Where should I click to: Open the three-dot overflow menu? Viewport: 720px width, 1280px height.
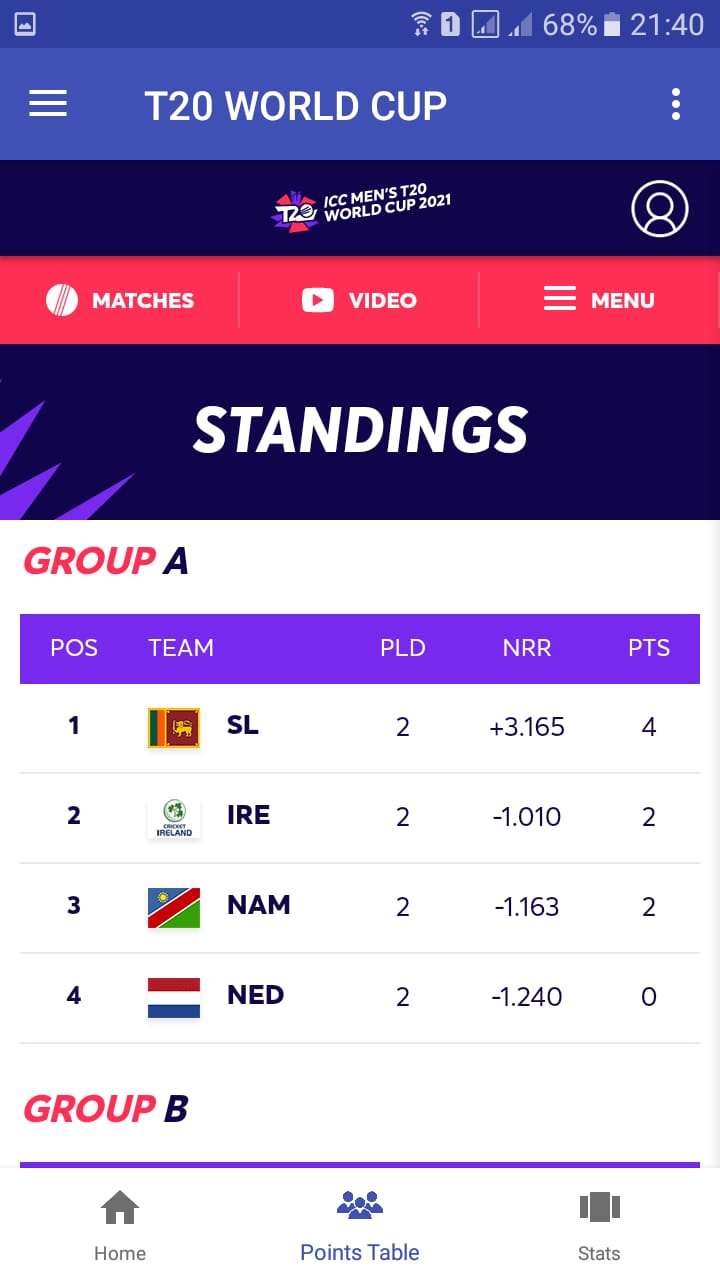pyautogui.click(x=676, y=104)
